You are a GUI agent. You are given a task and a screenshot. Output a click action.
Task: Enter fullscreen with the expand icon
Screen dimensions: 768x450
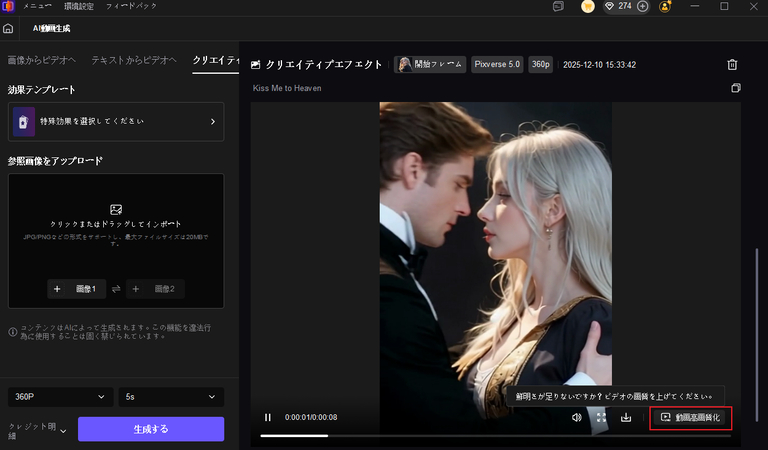click(x=601, y=418)
